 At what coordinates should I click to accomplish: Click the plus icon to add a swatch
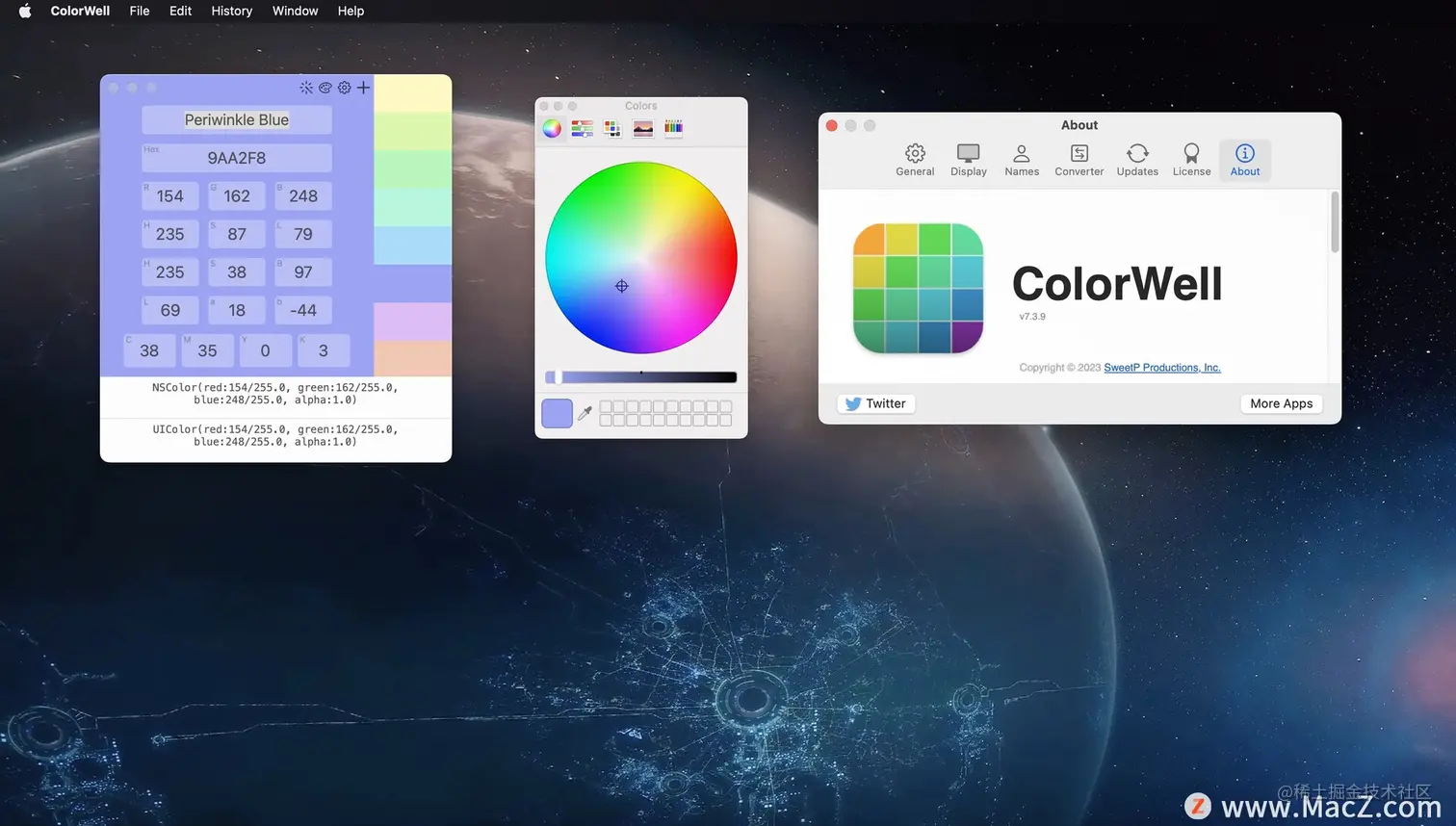(363, 88)
